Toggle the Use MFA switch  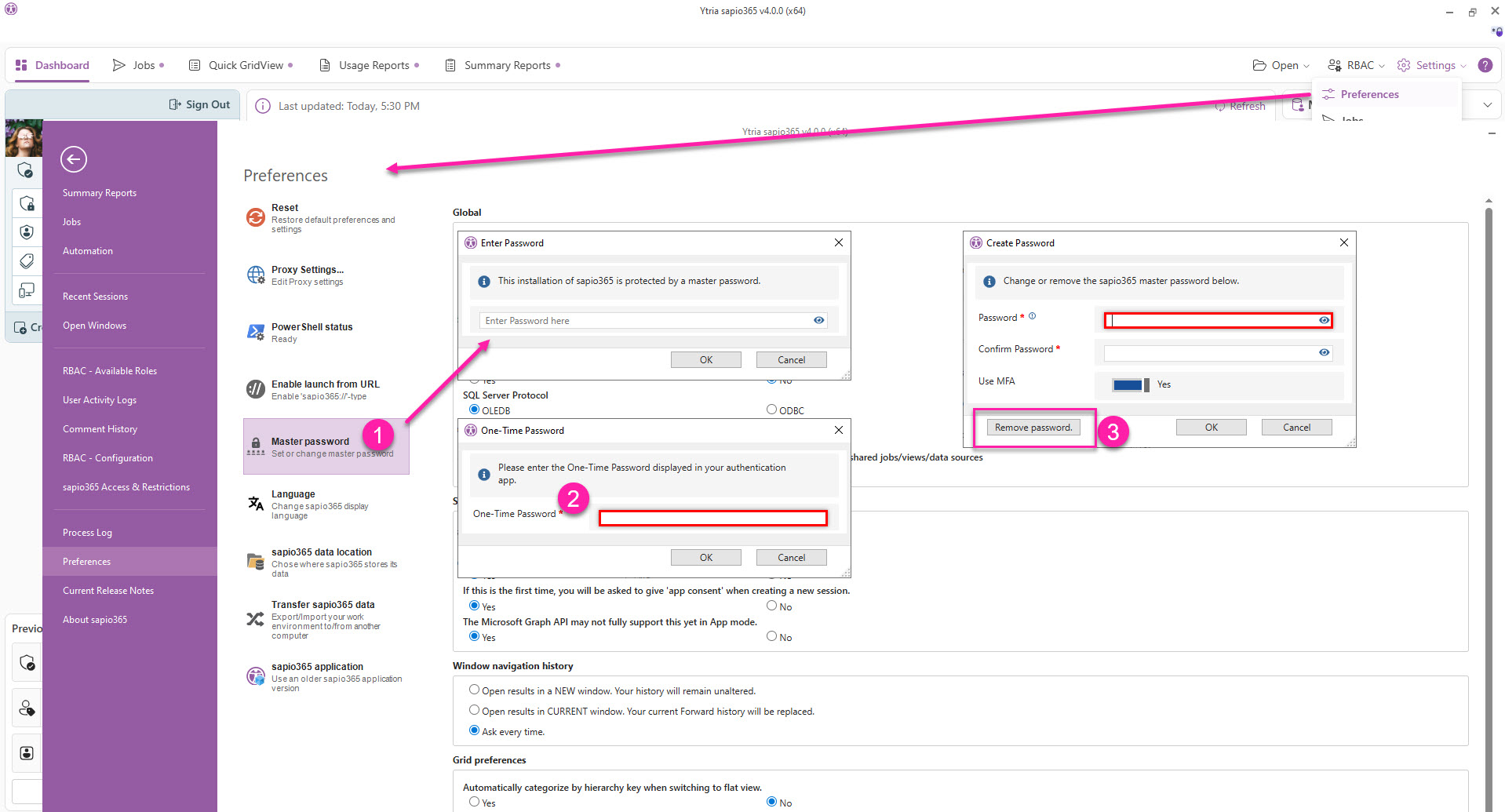click(1130, 384)
